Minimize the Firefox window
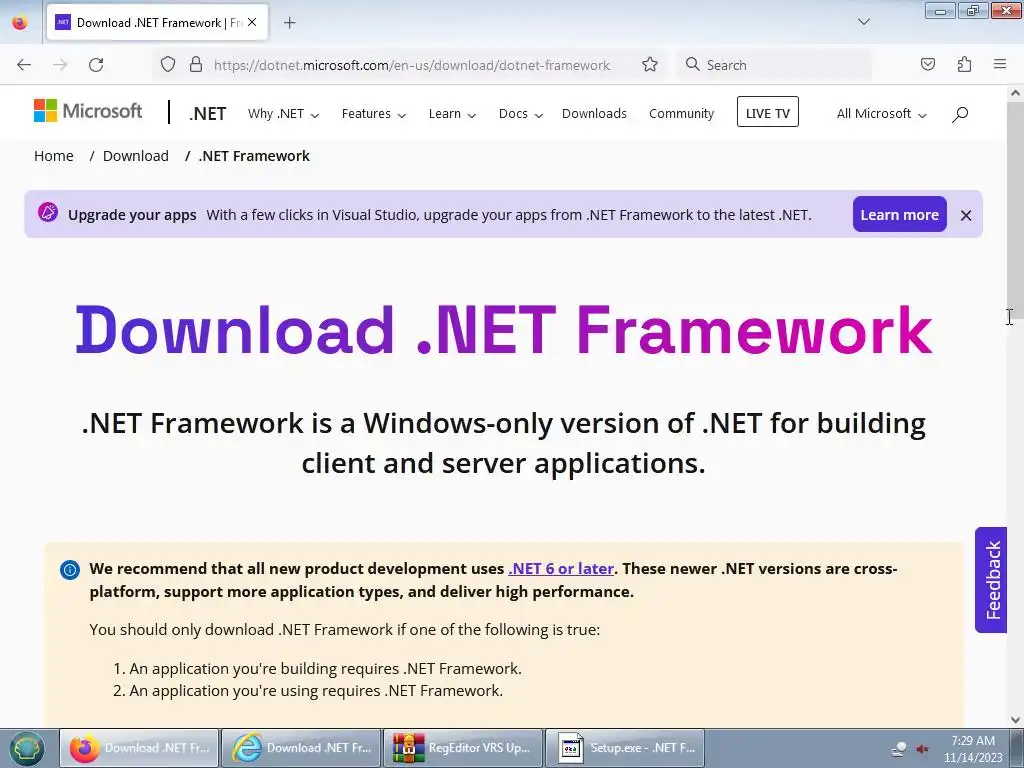This screenshot has height=768, width=1024. pos(940,10)
